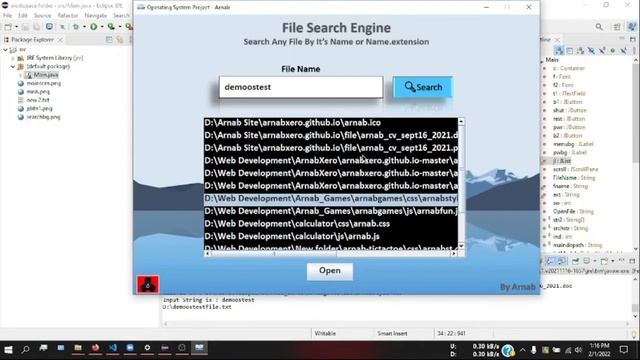
Task: Open the Navigate menu in Eclipse
Action: (96, 16)
